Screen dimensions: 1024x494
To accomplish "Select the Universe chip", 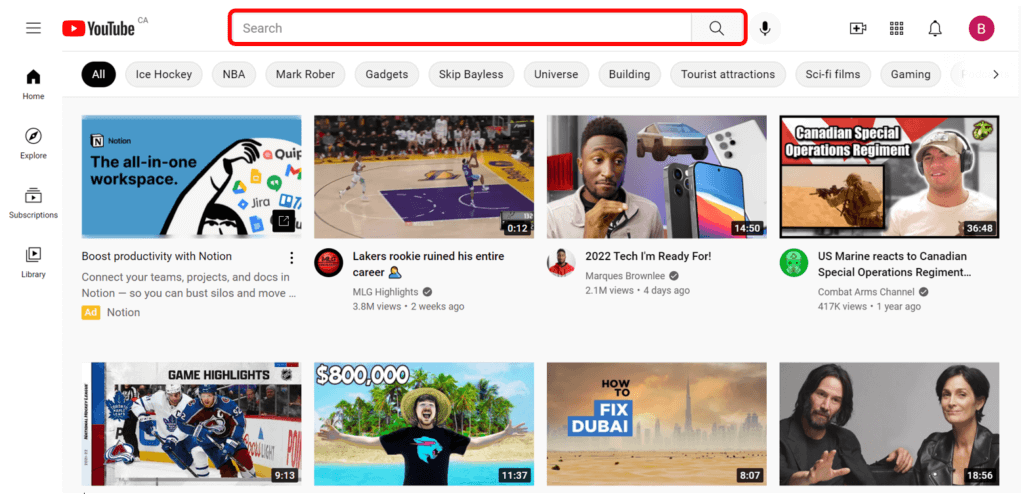I will pos(556,74).
